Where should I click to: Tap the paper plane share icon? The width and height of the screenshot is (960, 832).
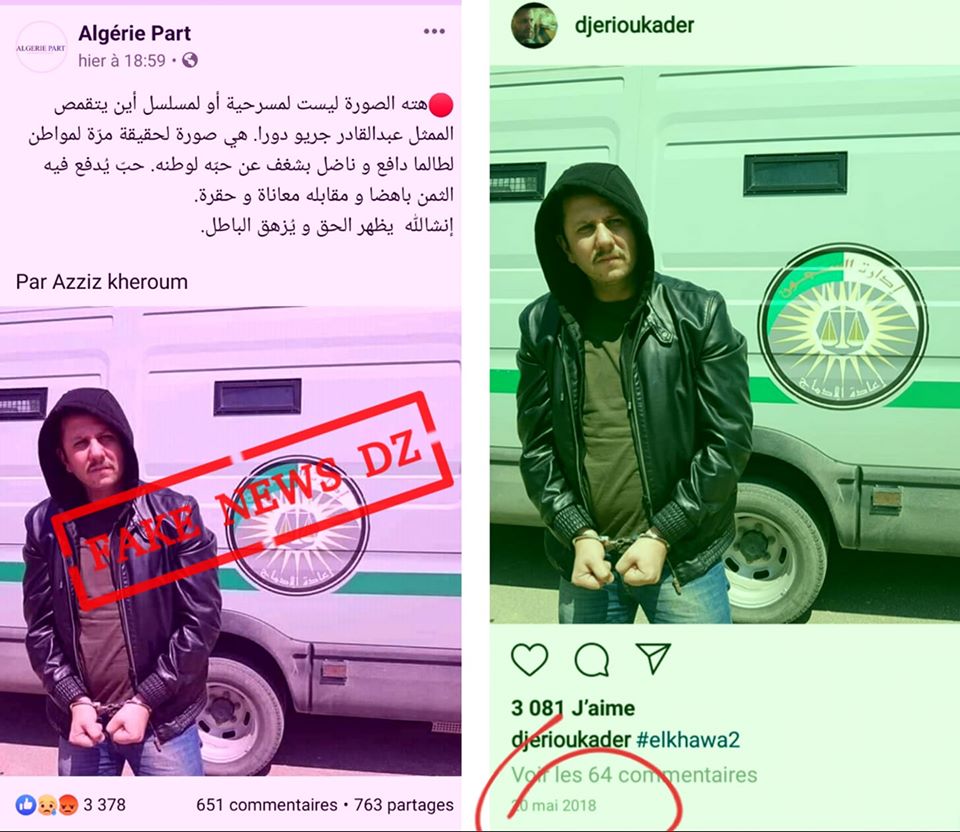[x=653, y=658]
